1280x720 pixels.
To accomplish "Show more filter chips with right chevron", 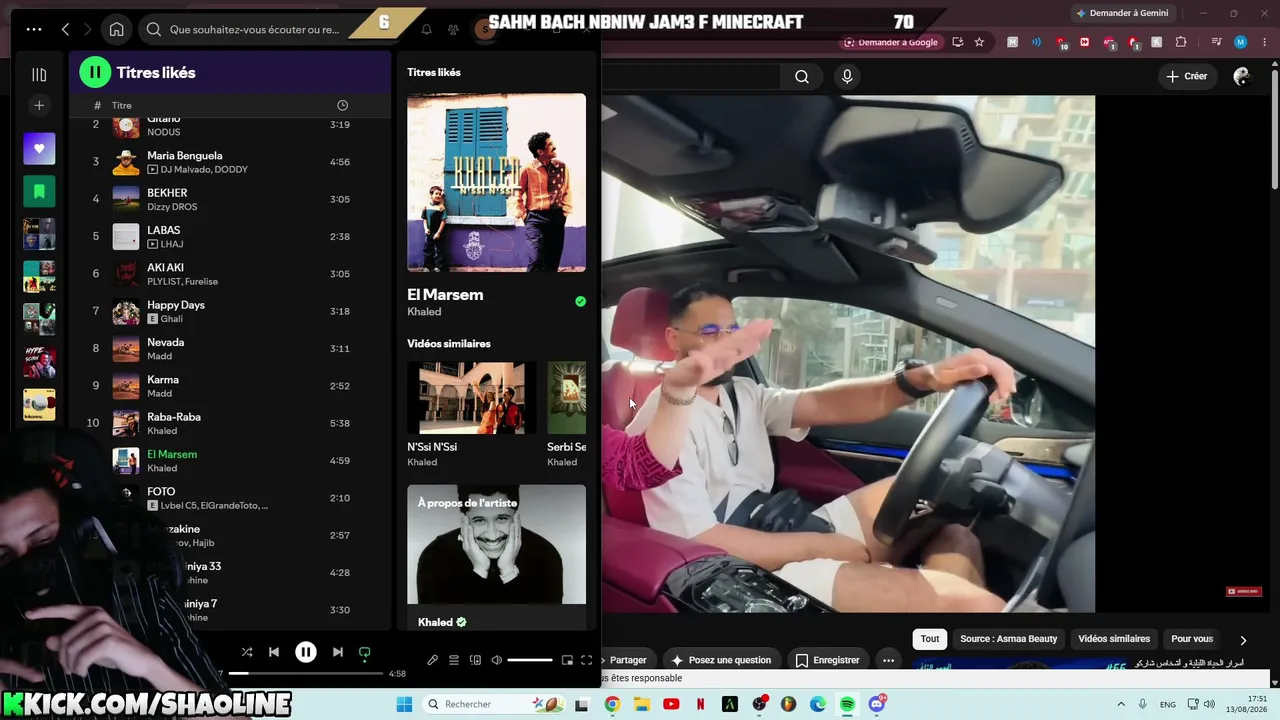I will (1243, 640).
